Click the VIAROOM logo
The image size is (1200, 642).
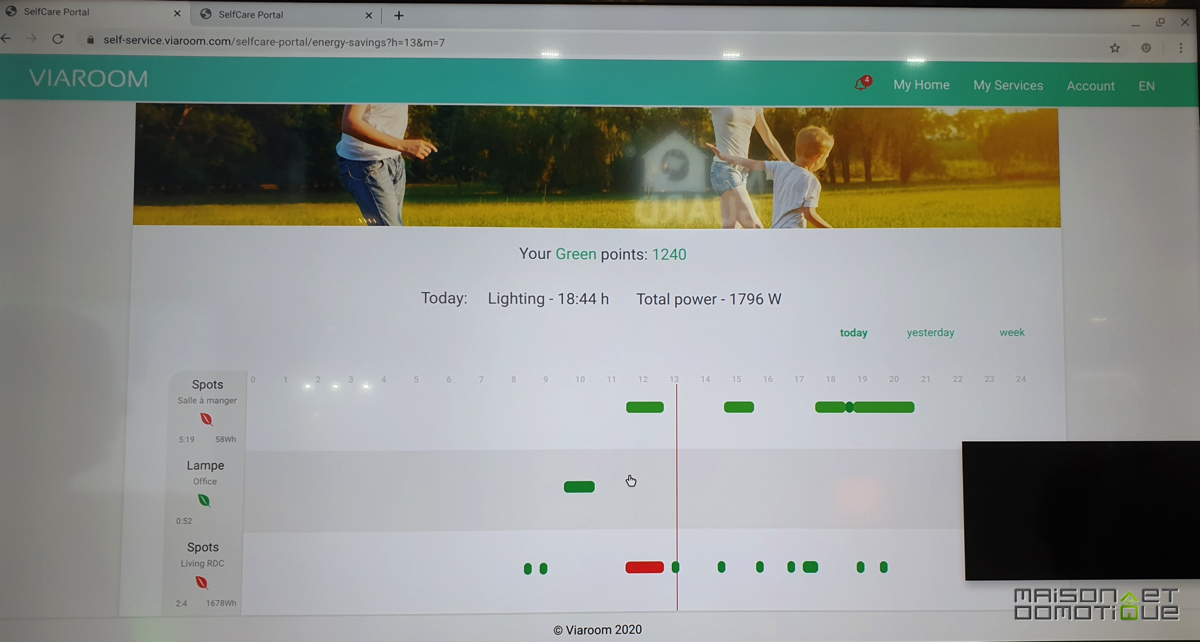(88, 79)
